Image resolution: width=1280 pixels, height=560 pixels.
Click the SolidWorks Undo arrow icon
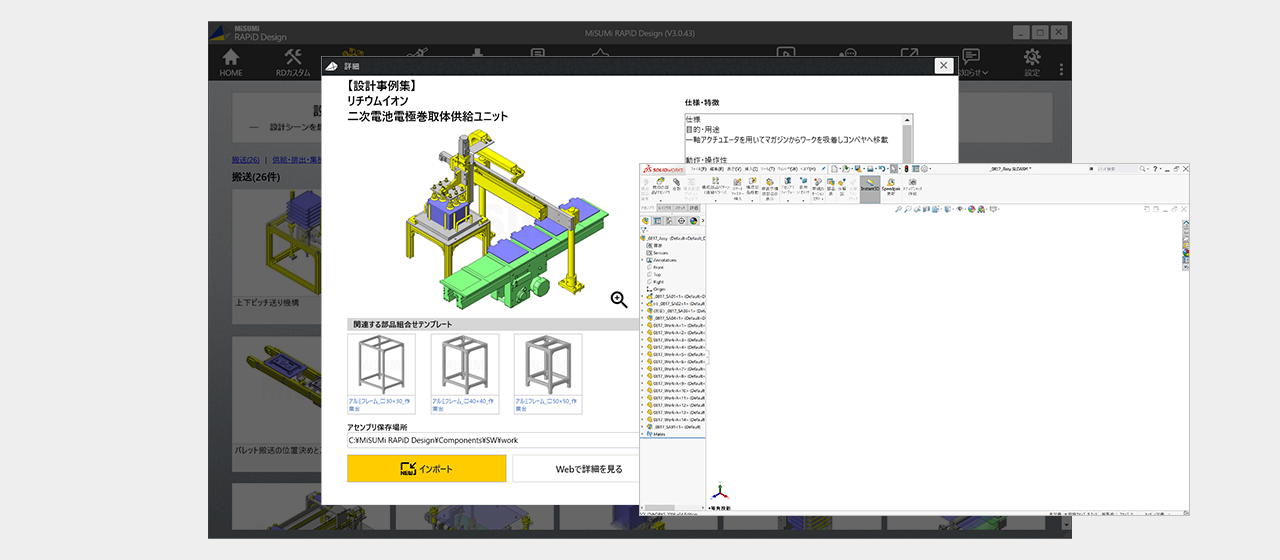tap(881, 168)
